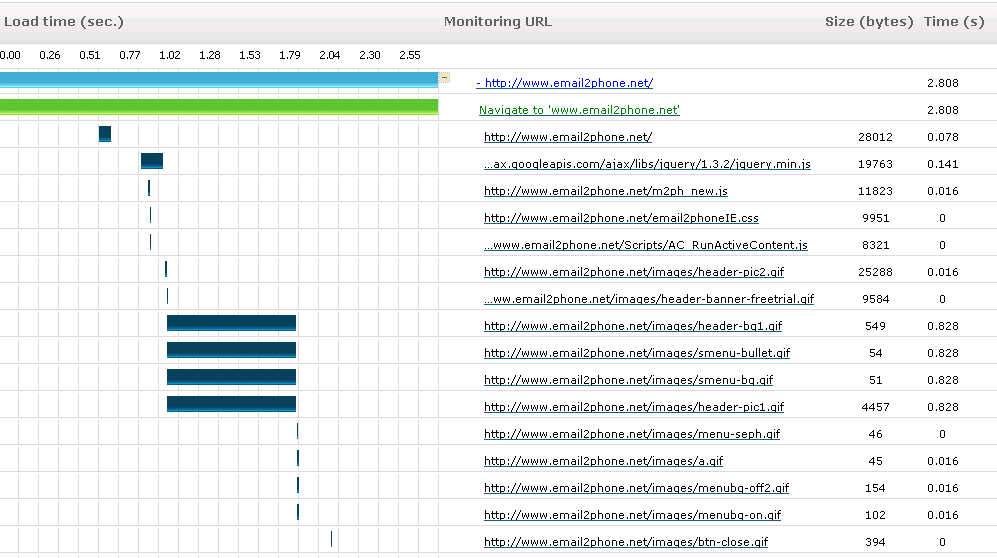Screen dimensions: 997x558
Task: Select the btn-close.gif load marker
Action: pyautogui.click(x=331, y=539)
